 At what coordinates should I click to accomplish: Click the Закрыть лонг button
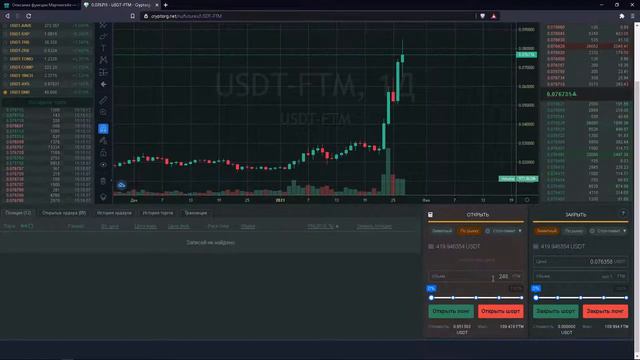(605, 311)
